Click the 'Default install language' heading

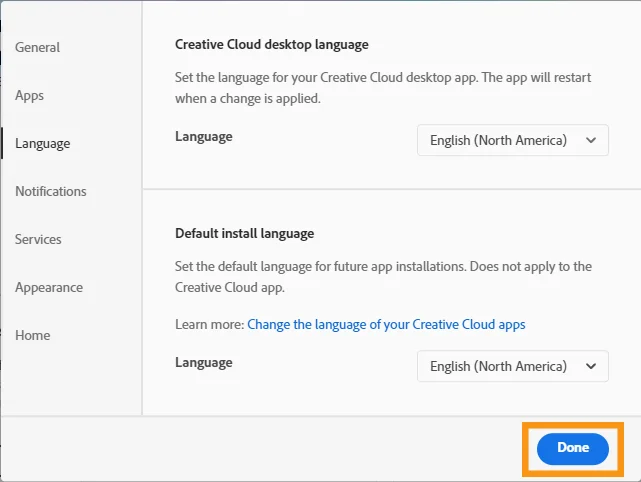tap(244, 233)
